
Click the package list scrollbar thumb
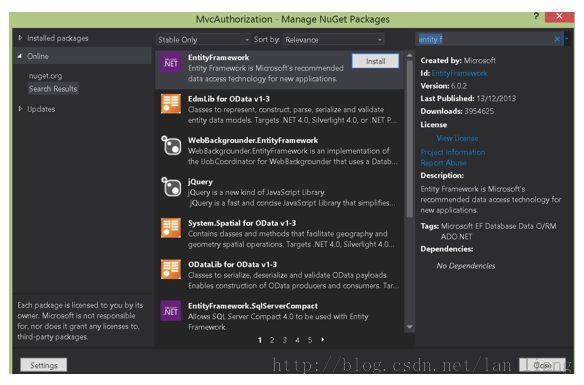(x=410, y=138)
